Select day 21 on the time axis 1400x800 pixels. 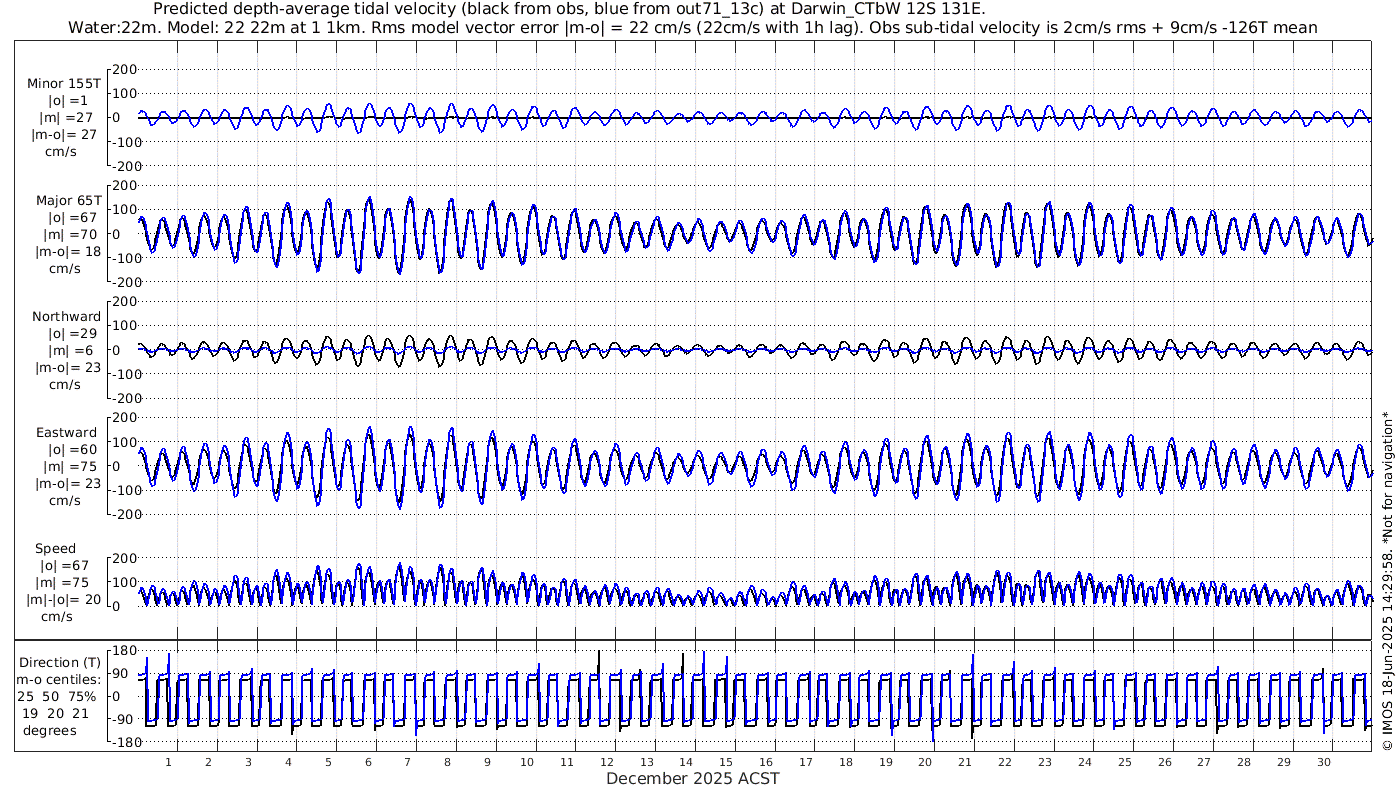pyautogui.click(x=966, y=762)
